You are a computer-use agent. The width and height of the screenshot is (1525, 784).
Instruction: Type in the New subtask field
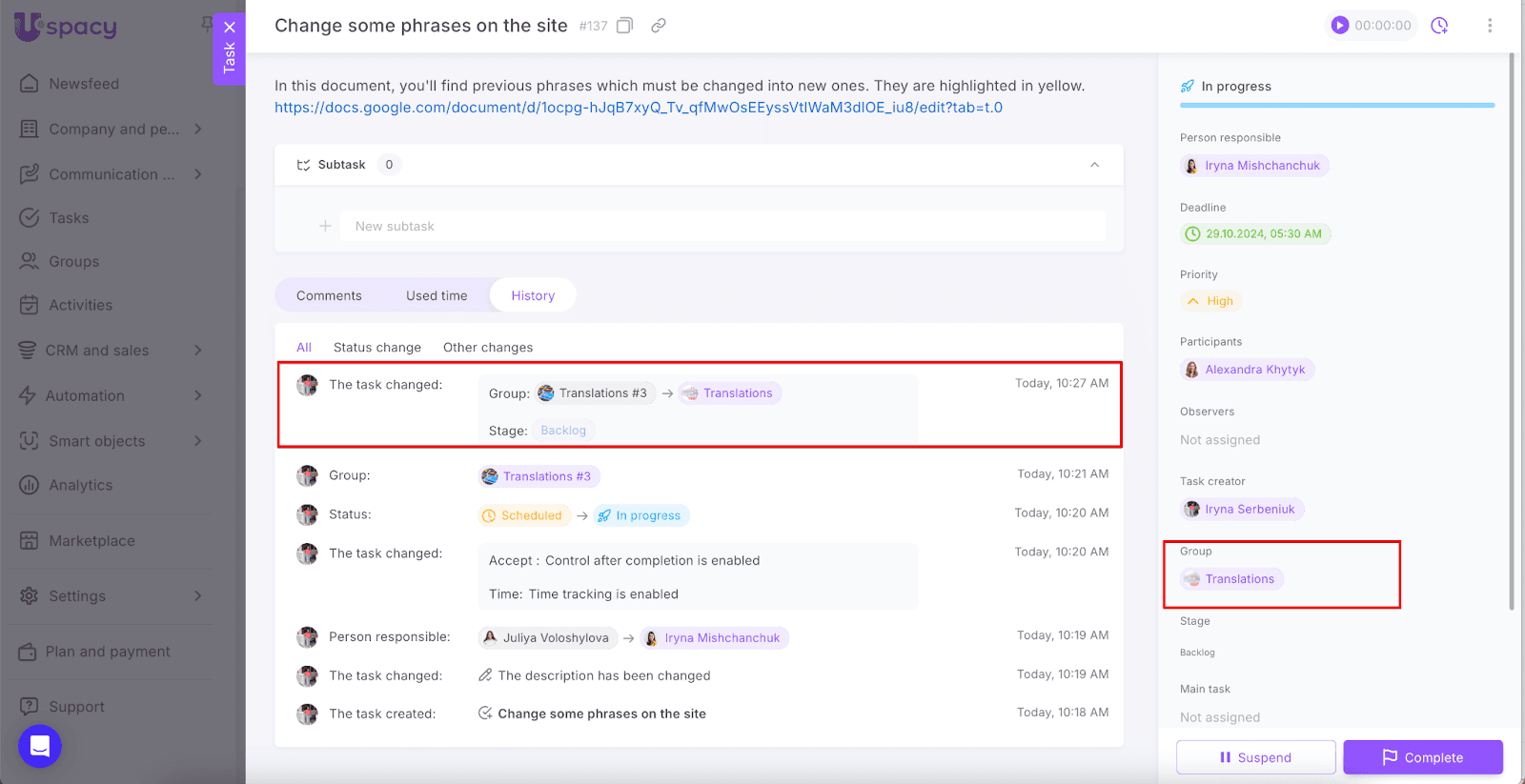(x=721, y=226)
